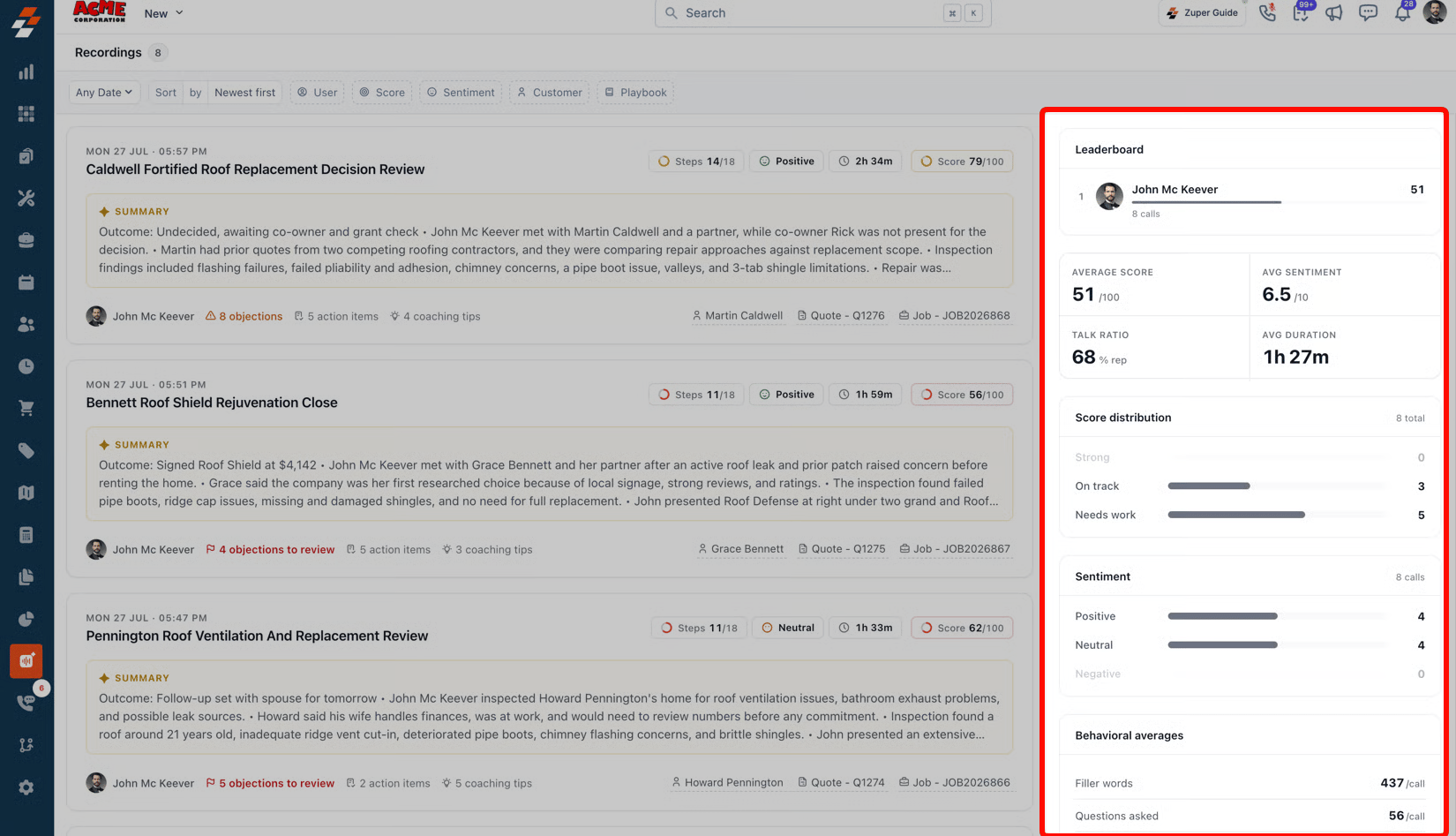Open the checklist icon with 99+ badge
Screen dimensions: 1456x836
click(1301, 13)
